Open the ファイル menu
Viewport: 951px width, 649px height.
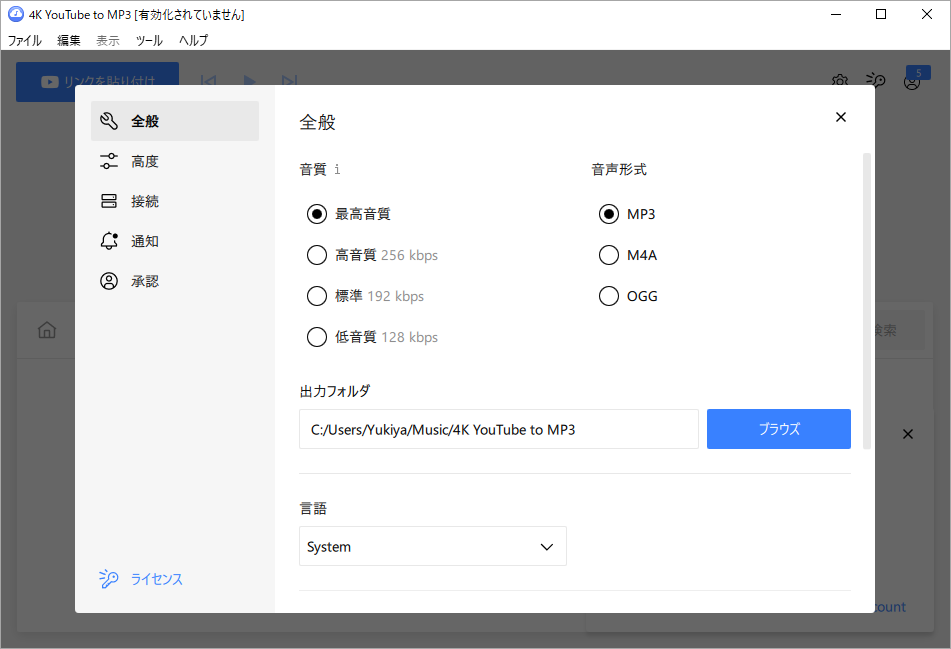pyautogui.click(x=24, y=40)
